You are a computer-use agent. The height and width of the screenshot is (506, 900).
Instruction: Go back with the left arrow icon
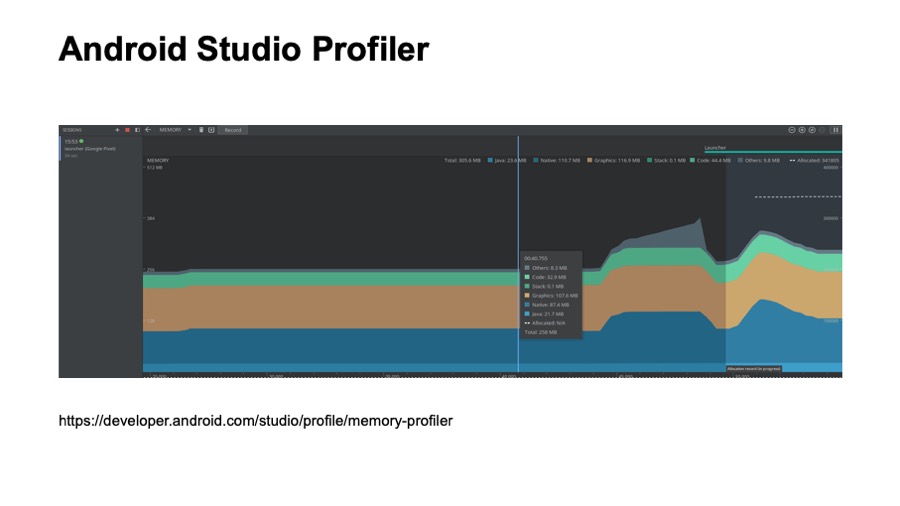pos(148,130)
